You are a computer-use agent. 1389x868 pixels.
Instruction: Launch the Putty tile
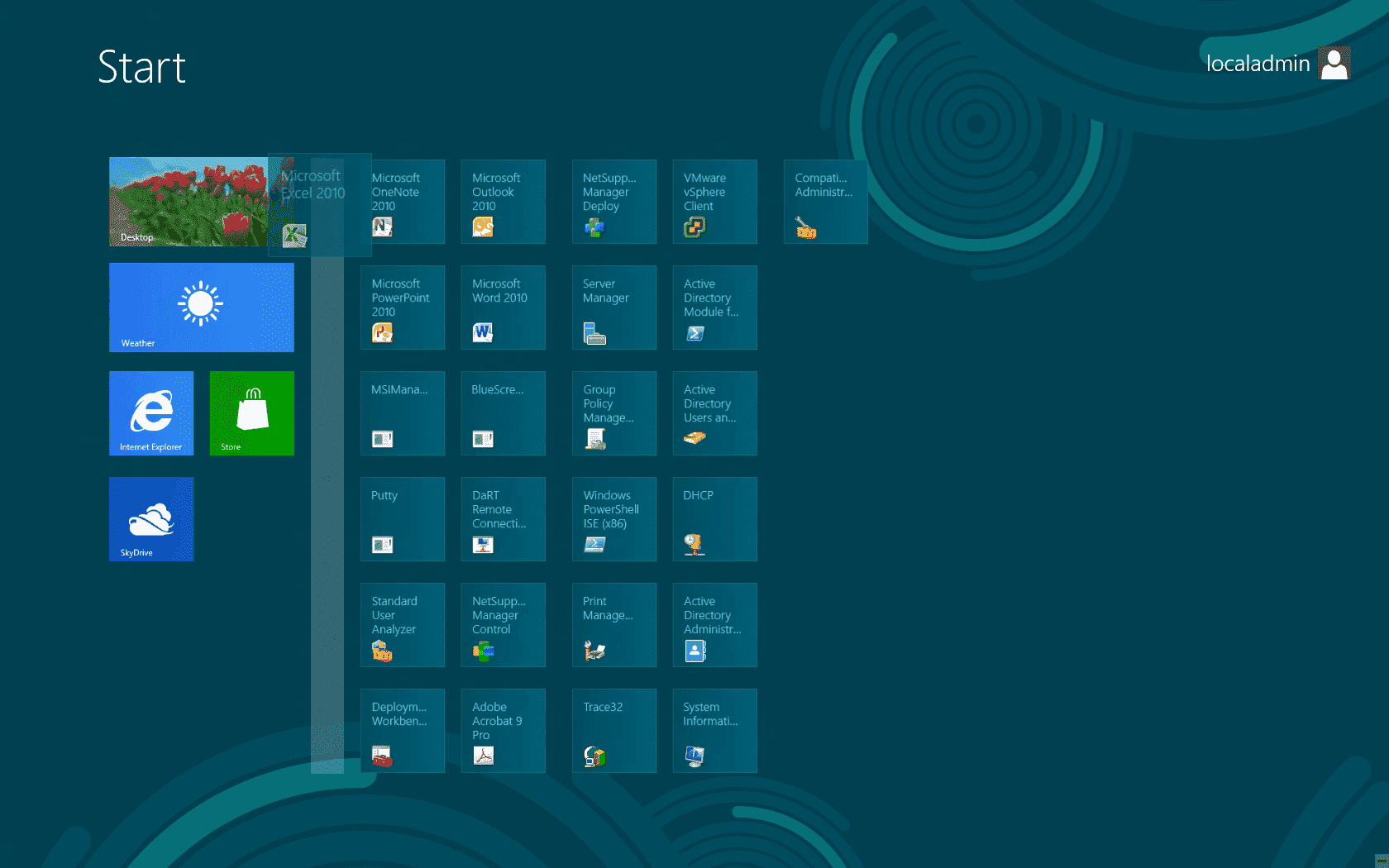coord(403,519)
